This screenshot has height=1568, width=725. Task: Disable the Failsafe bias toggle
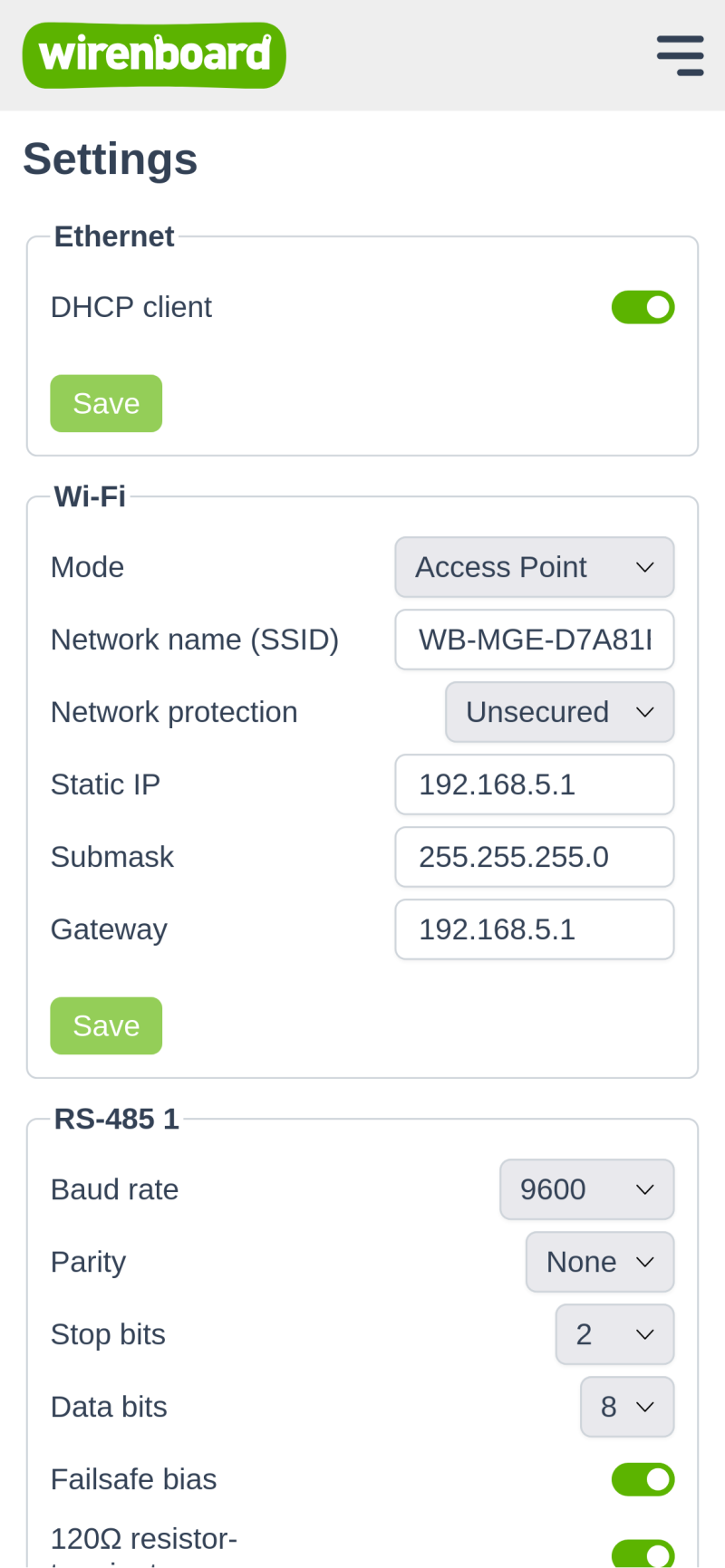click(643, 1479)
